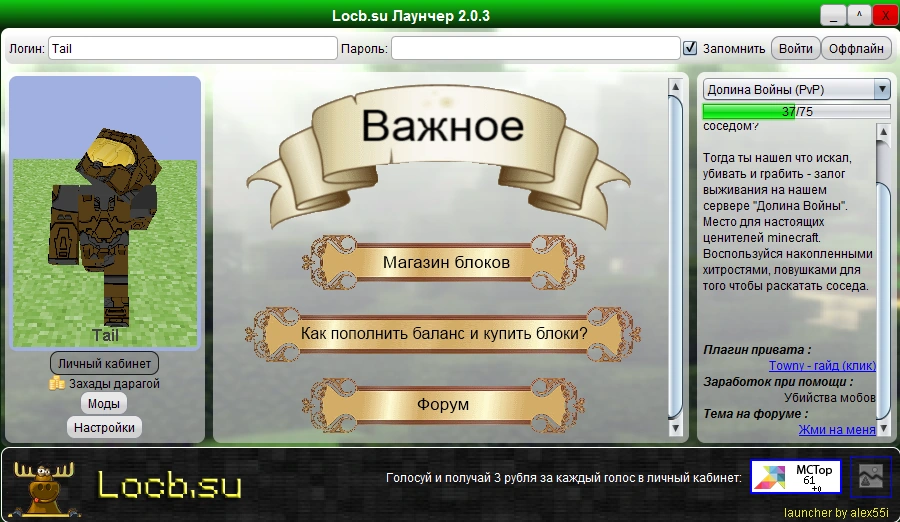900x522 pixels.
Task: Click the server description scroll up arrow
Action: point(883,132)
